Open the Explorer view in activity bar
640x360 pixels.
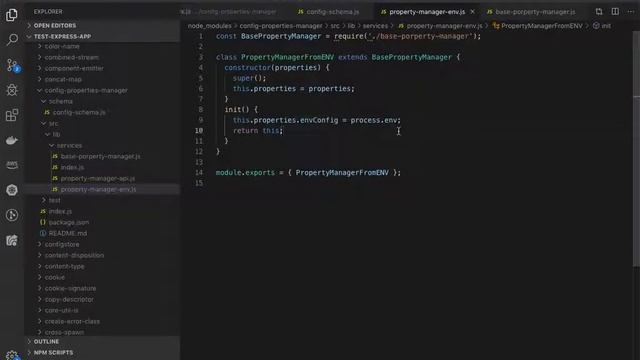pos(12,15)
